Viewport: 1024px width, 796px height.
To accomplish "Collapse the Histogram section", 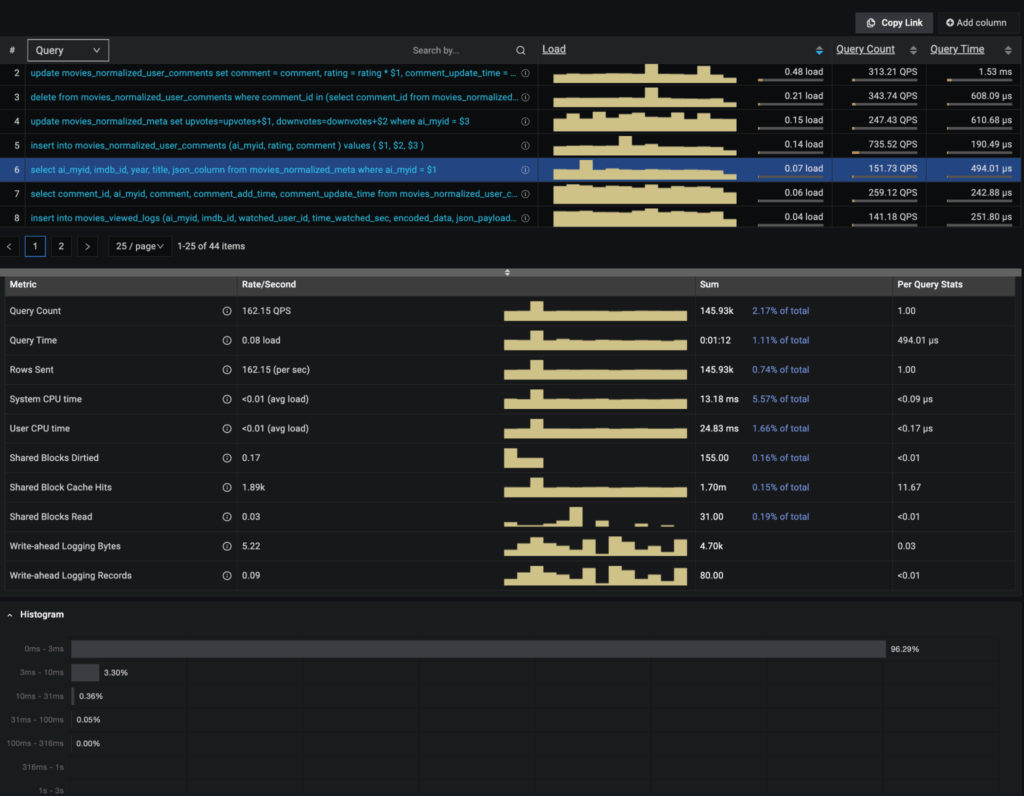I will click(10, 614).
